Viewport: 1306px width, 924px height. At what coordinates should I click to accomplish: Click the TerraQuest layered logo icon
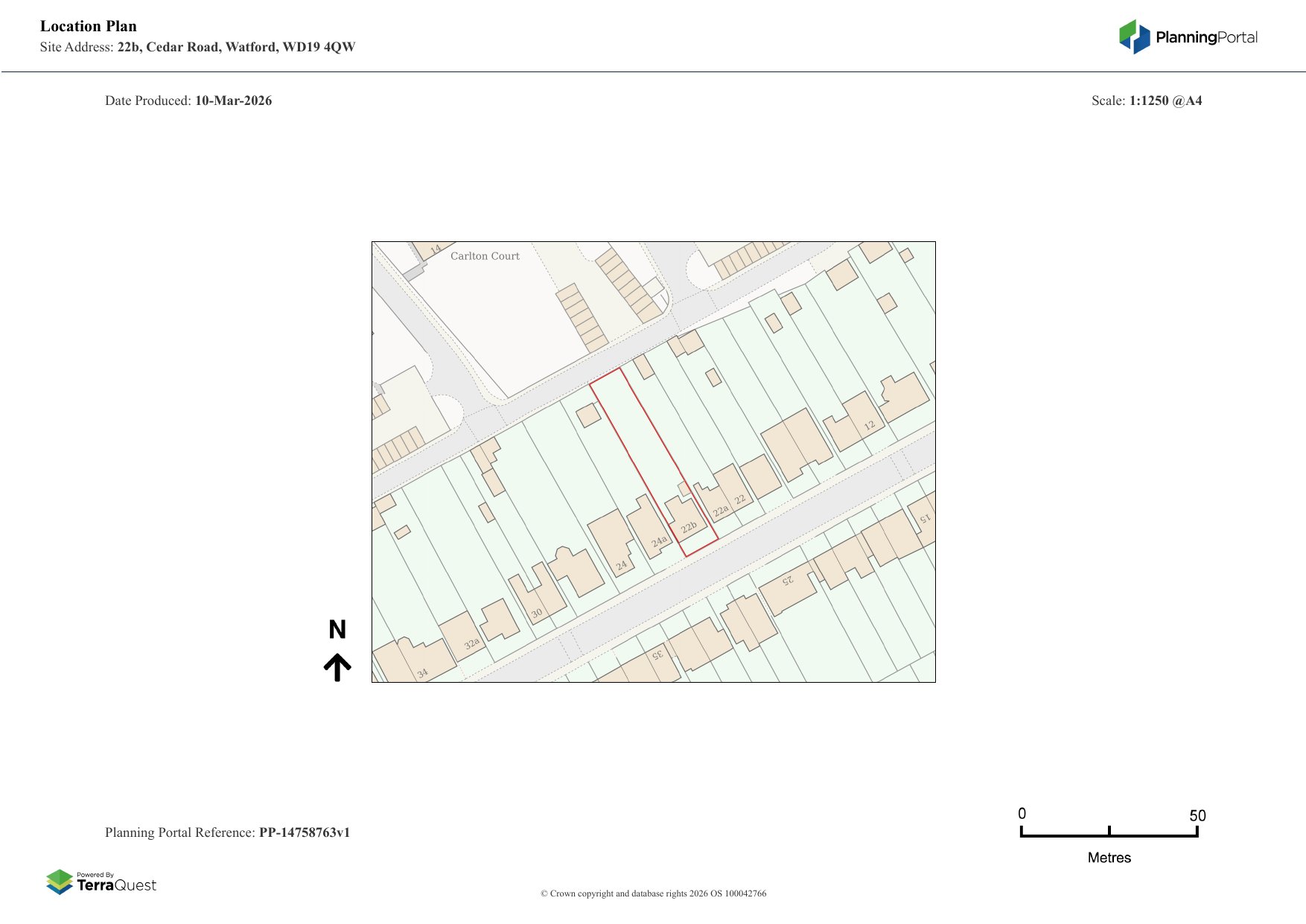click(x=60, y=882)
